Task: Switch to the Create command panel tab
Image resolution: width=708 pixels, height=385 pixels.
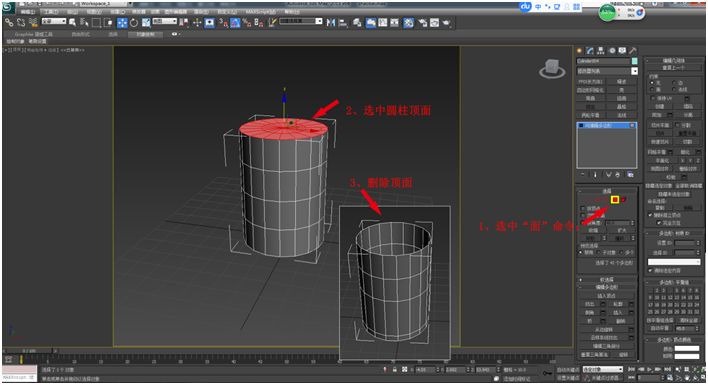Action: point(579,51)
